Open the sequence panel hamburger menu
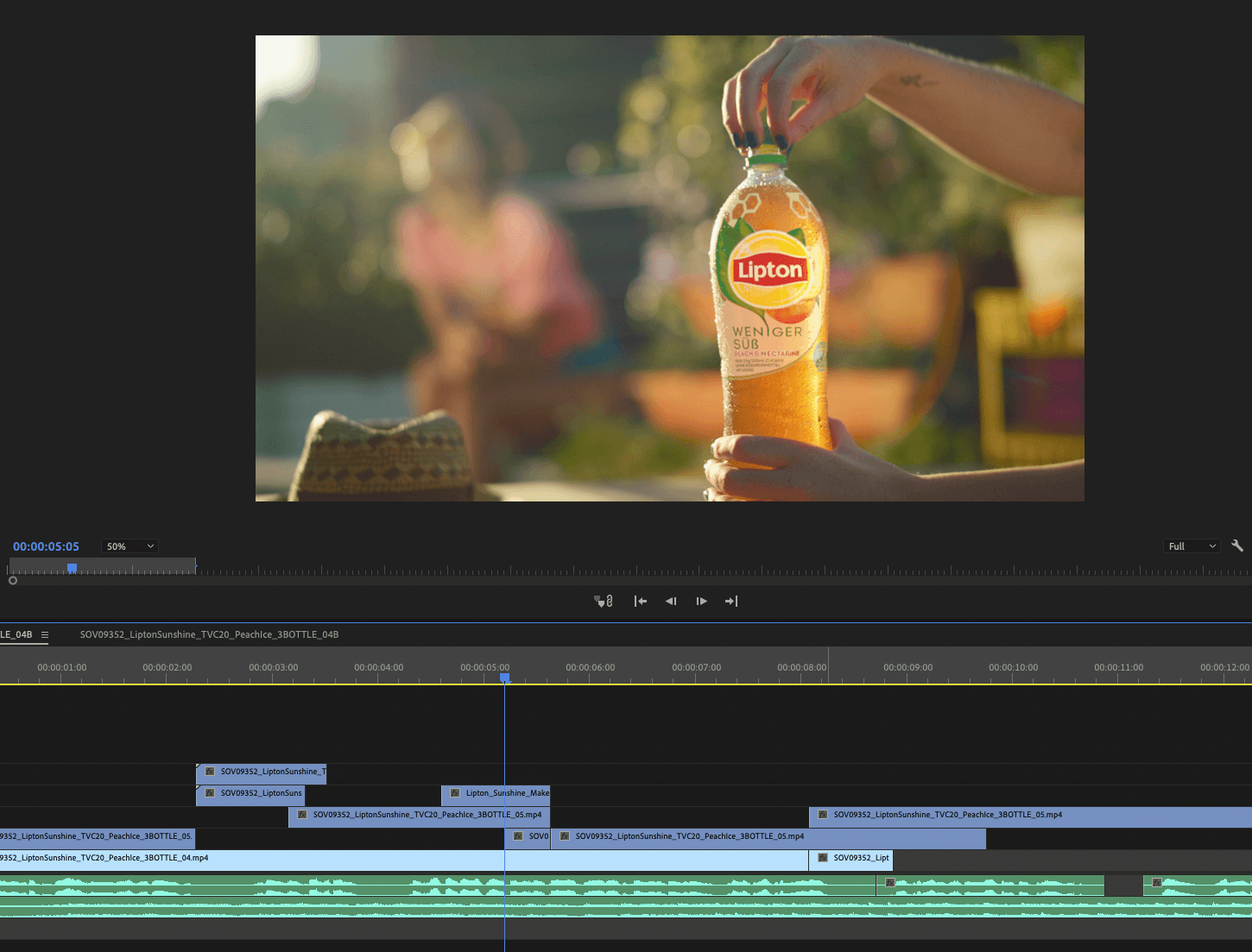Screen dimensions: 1252x952 (x=45, y=634)
